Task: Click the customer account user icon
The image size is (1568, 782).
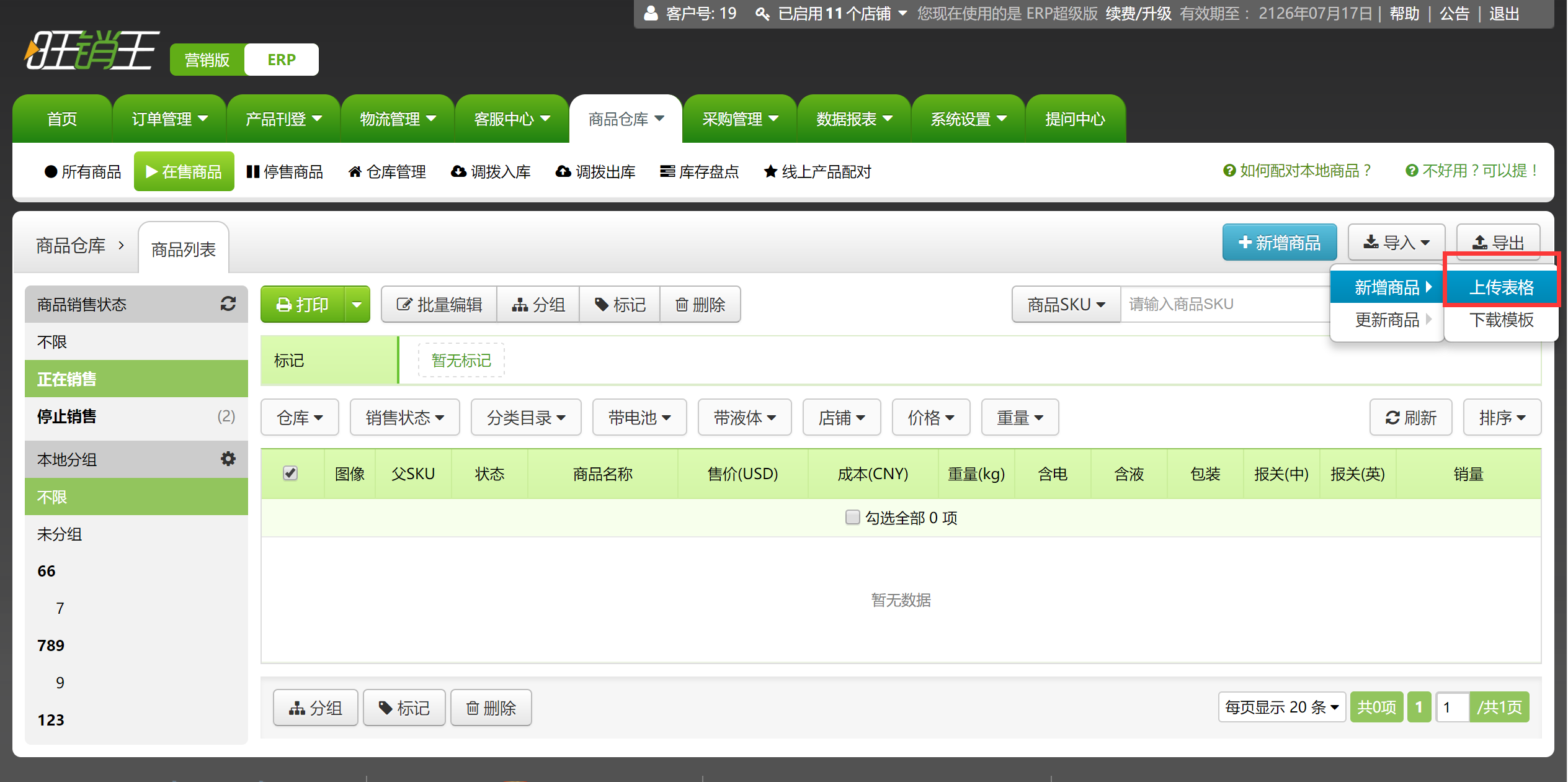Action: point(650,13)
